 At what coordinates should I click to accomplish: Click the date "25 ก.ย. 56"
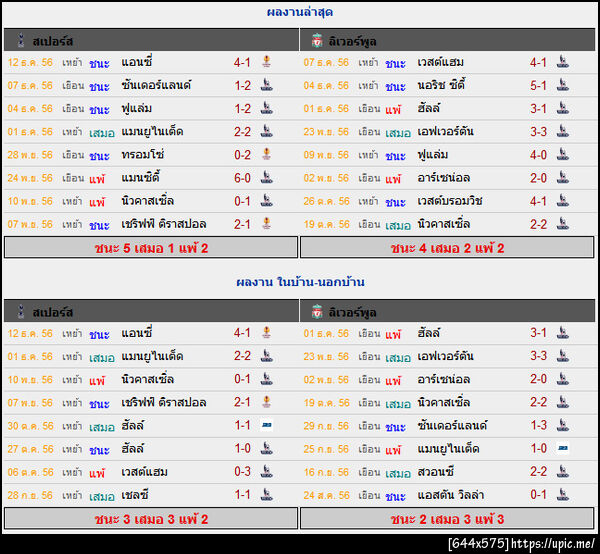pos(326,448)
